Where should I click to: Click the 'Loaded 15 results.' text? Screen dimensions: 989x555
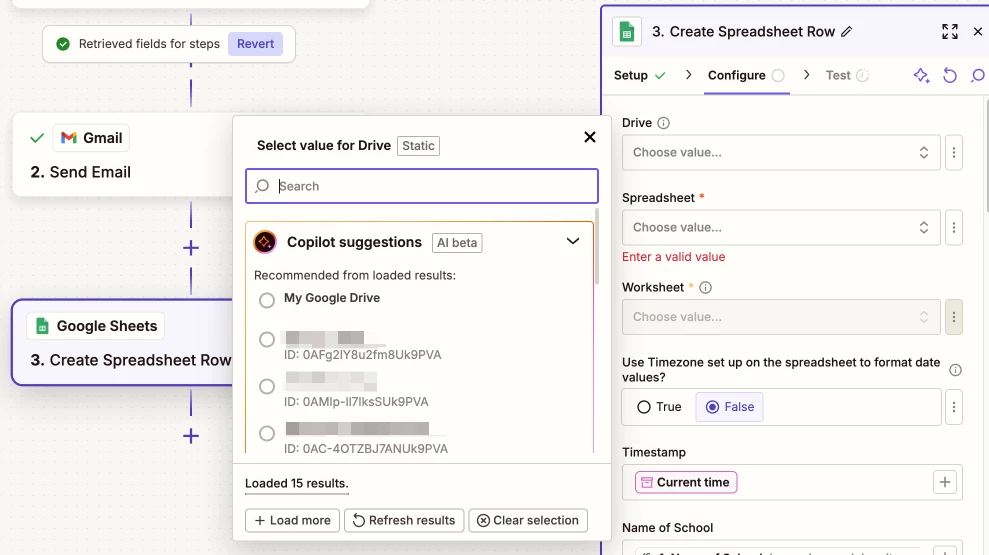(x=296, y=484)
